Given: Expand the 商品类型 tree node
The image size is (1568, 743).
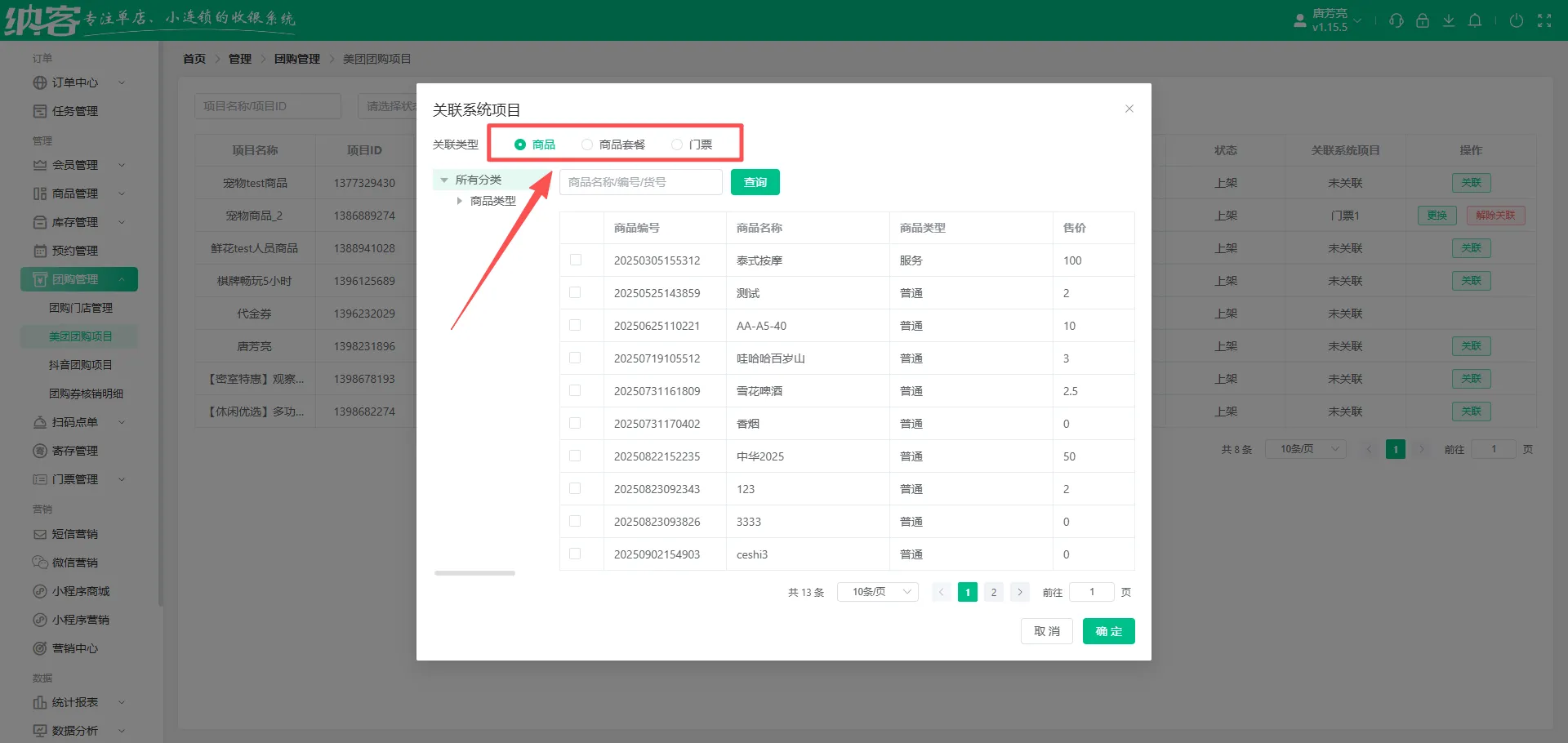Looking at the screenshot, I should 460,201.
